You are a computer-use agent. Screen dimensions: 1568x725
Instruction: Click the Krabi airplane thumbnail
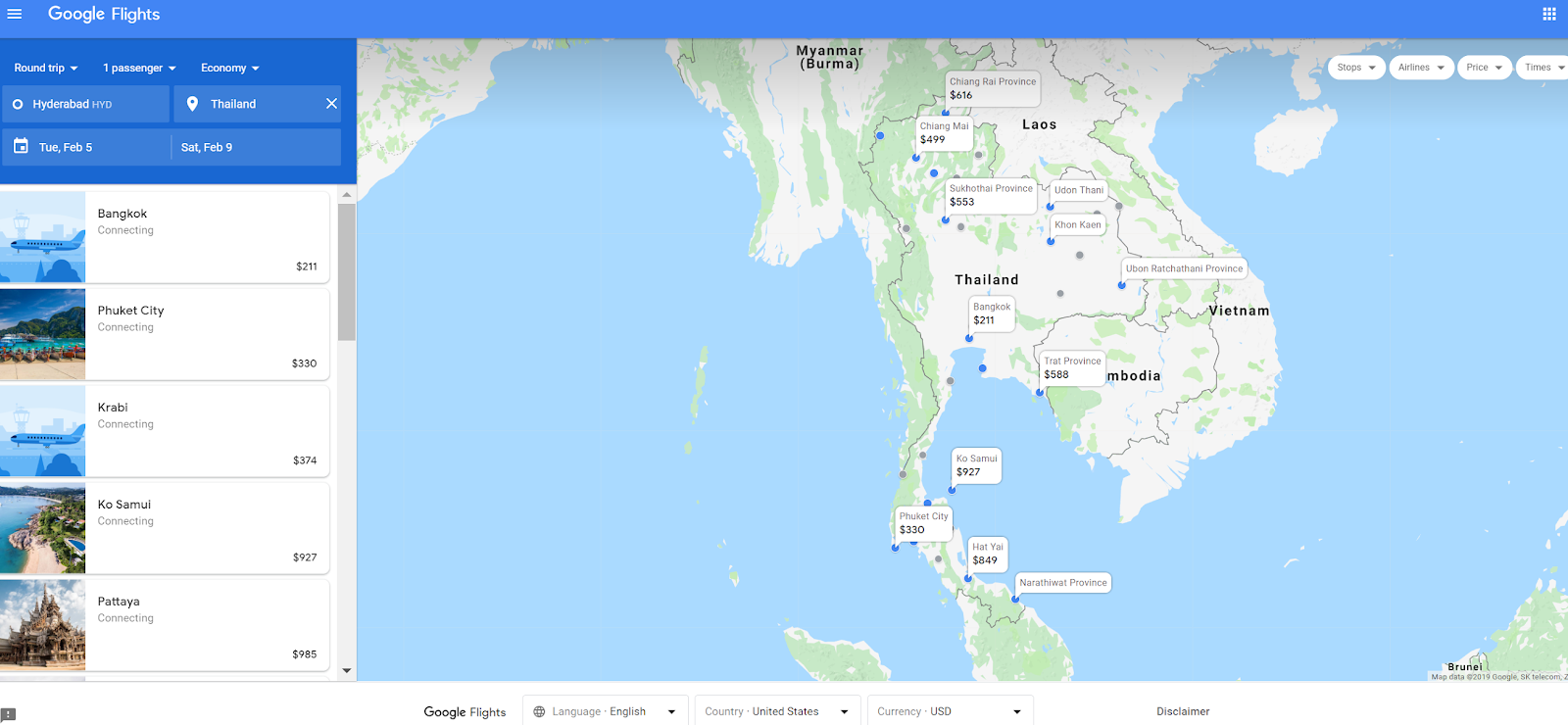42,432
